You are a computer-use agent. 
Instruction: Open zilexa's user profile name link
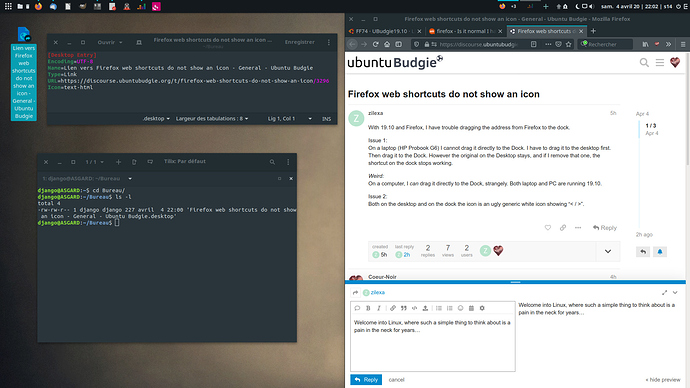pyautogui.click(x=375, y=113)
